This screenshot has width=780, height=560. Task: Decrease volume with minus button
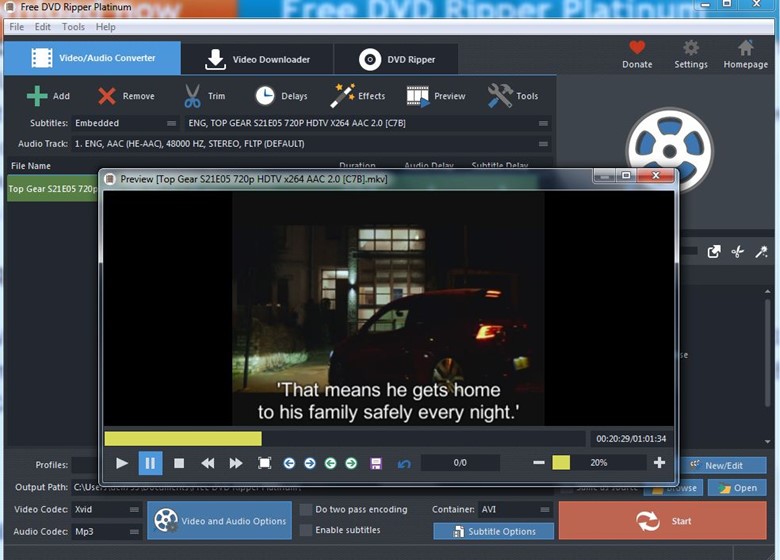[x=539, y=463]
